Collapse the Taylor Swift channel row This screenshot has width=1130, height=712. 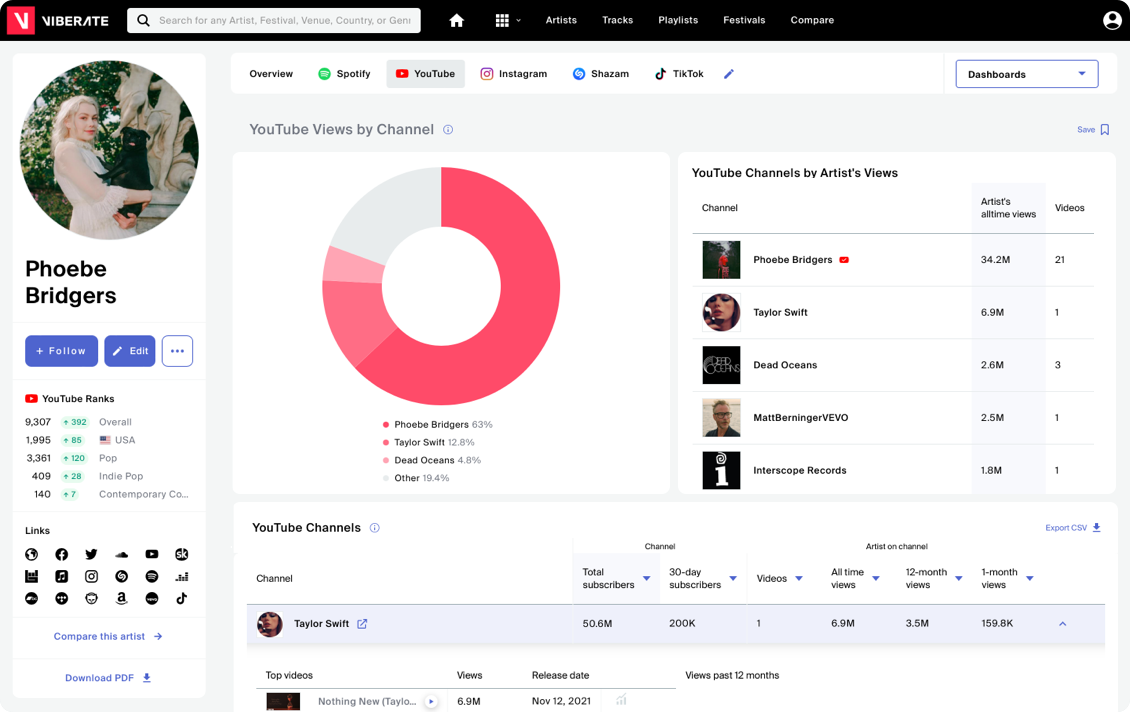coord(1062,624)
